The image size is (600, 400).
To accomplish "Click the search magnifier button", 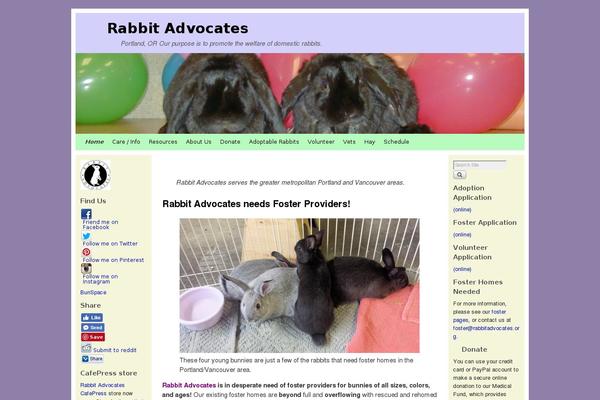I will (460, 175).
